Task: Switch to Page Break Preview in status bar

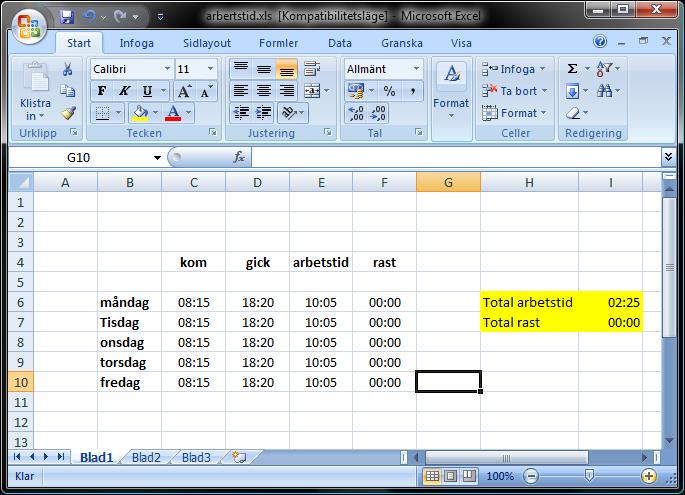Action: [469, 476]
